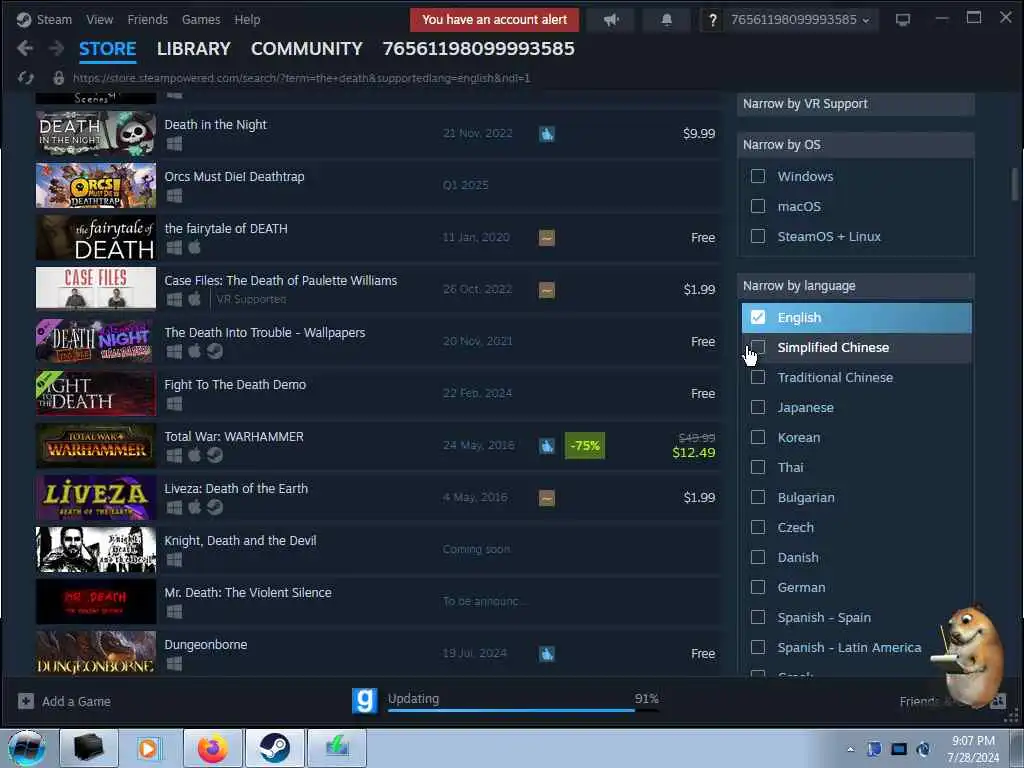Click the plus icon beside Add a Game
The width and height of the screenshot is (1024, 768).
point(25,701)
